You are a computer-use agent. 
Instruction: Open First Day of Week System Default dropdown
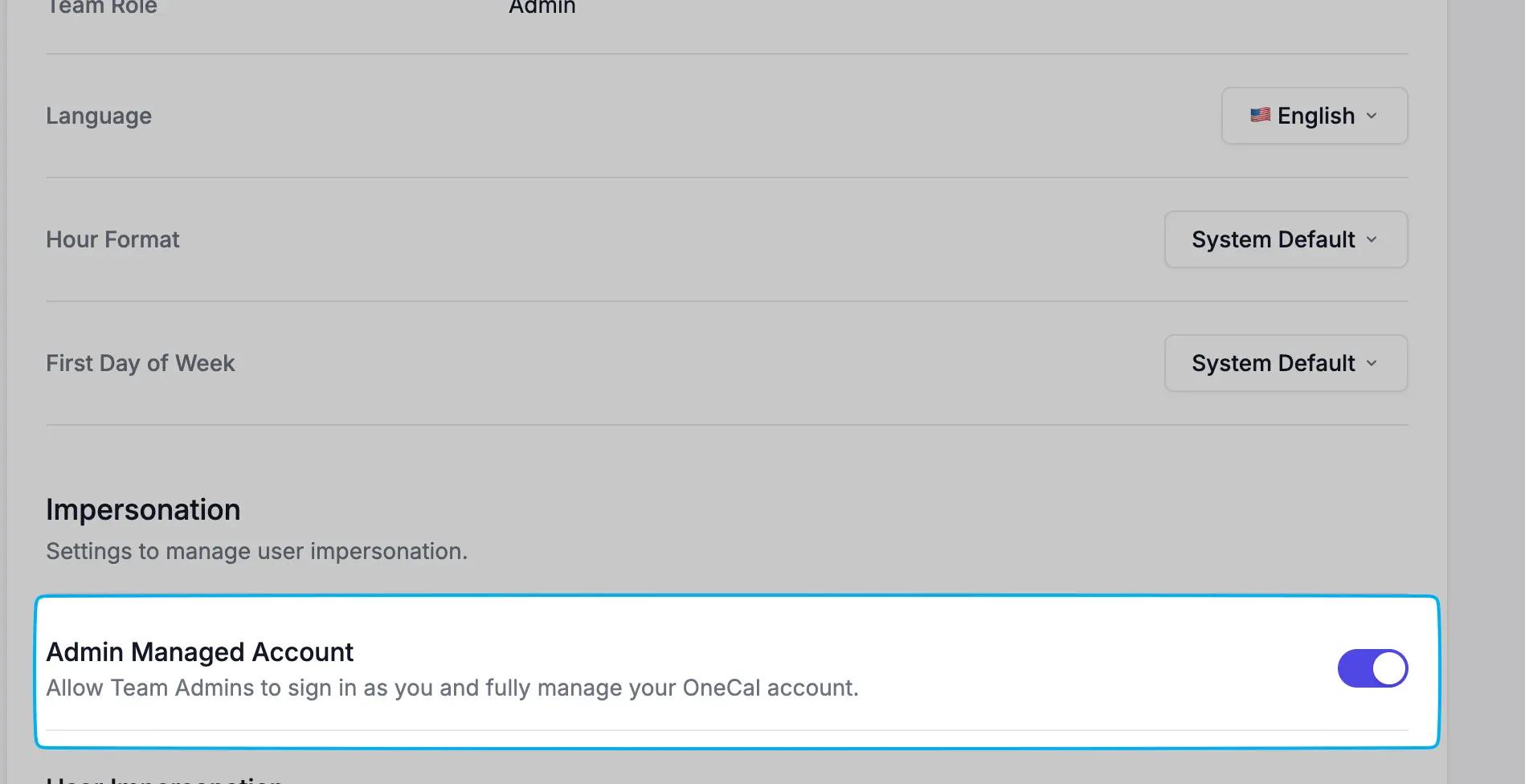point(1286,363)
